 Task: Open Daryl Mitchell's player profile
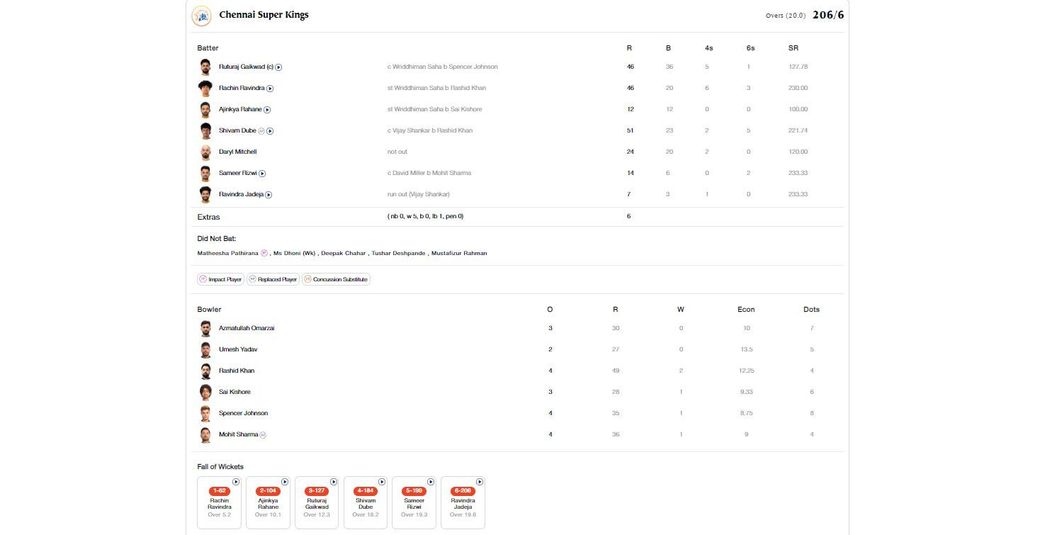coord(238,152)
